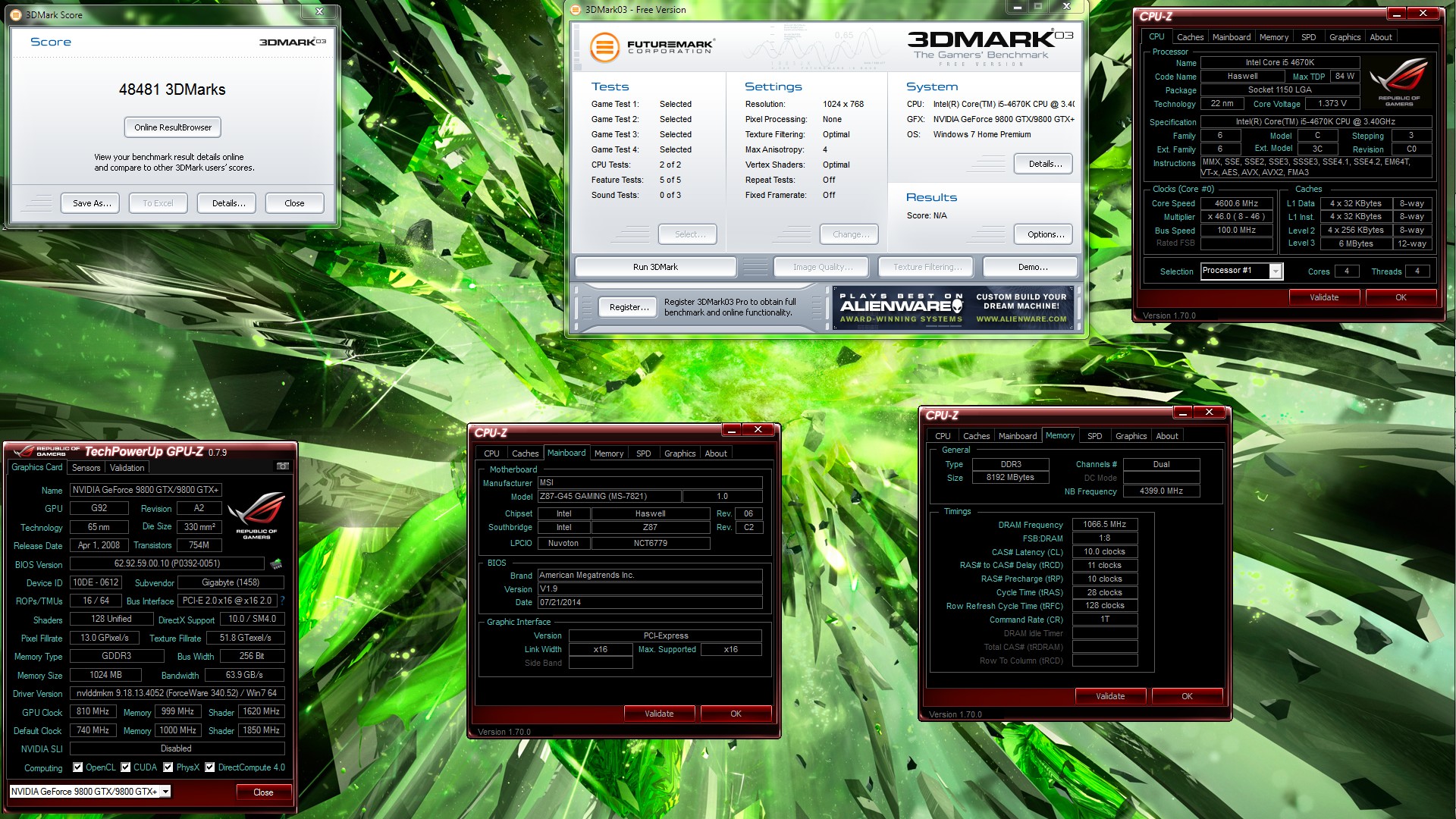The height and width of the screenshot is (819, 1456).
Task: Click the Intel Core i5 4670K name field
Action: [1279, 62]
